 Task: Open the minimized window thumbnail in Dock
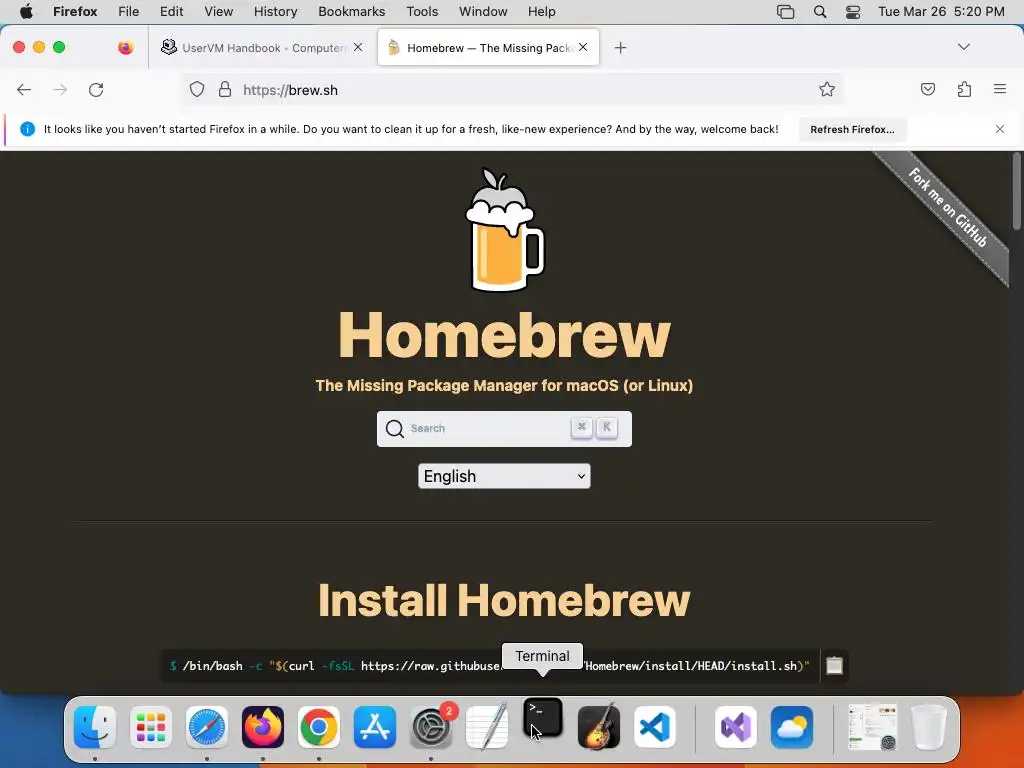coord(872,727)
